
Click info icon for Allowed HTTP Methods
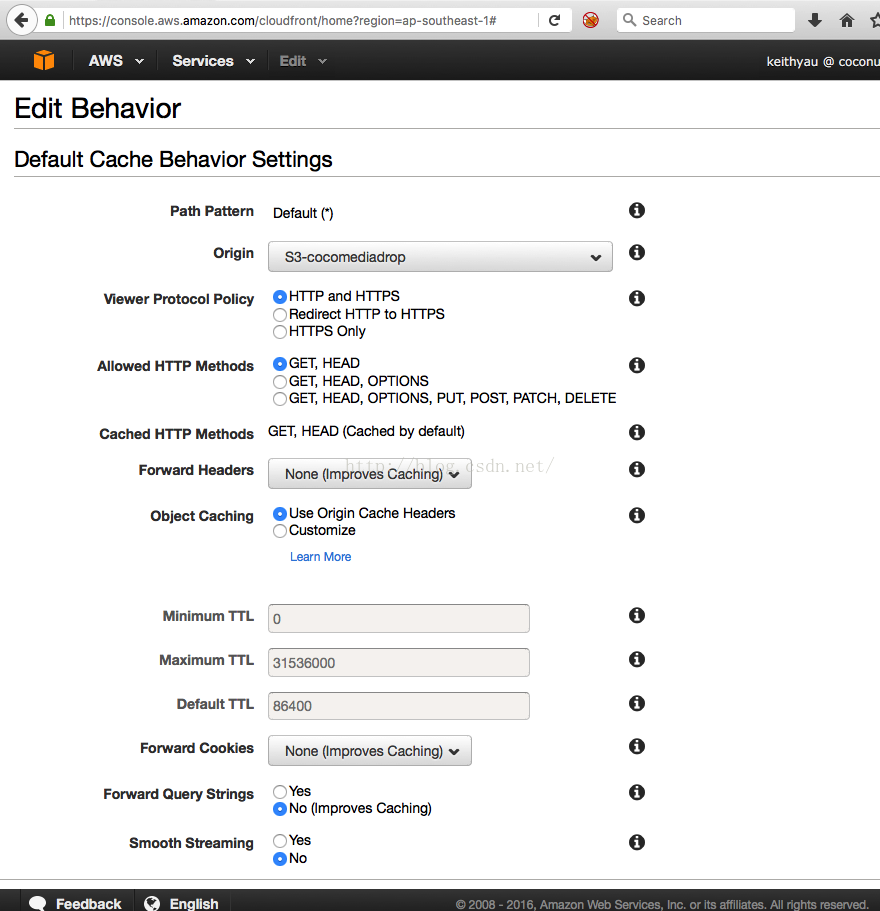coord(636,365)
